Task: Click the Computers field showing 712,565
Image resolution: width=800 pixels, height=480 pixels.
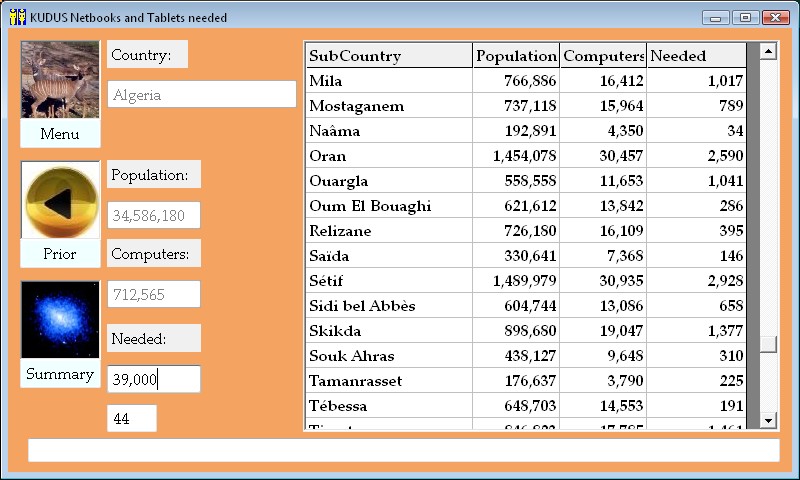Action: pos(154,294)
